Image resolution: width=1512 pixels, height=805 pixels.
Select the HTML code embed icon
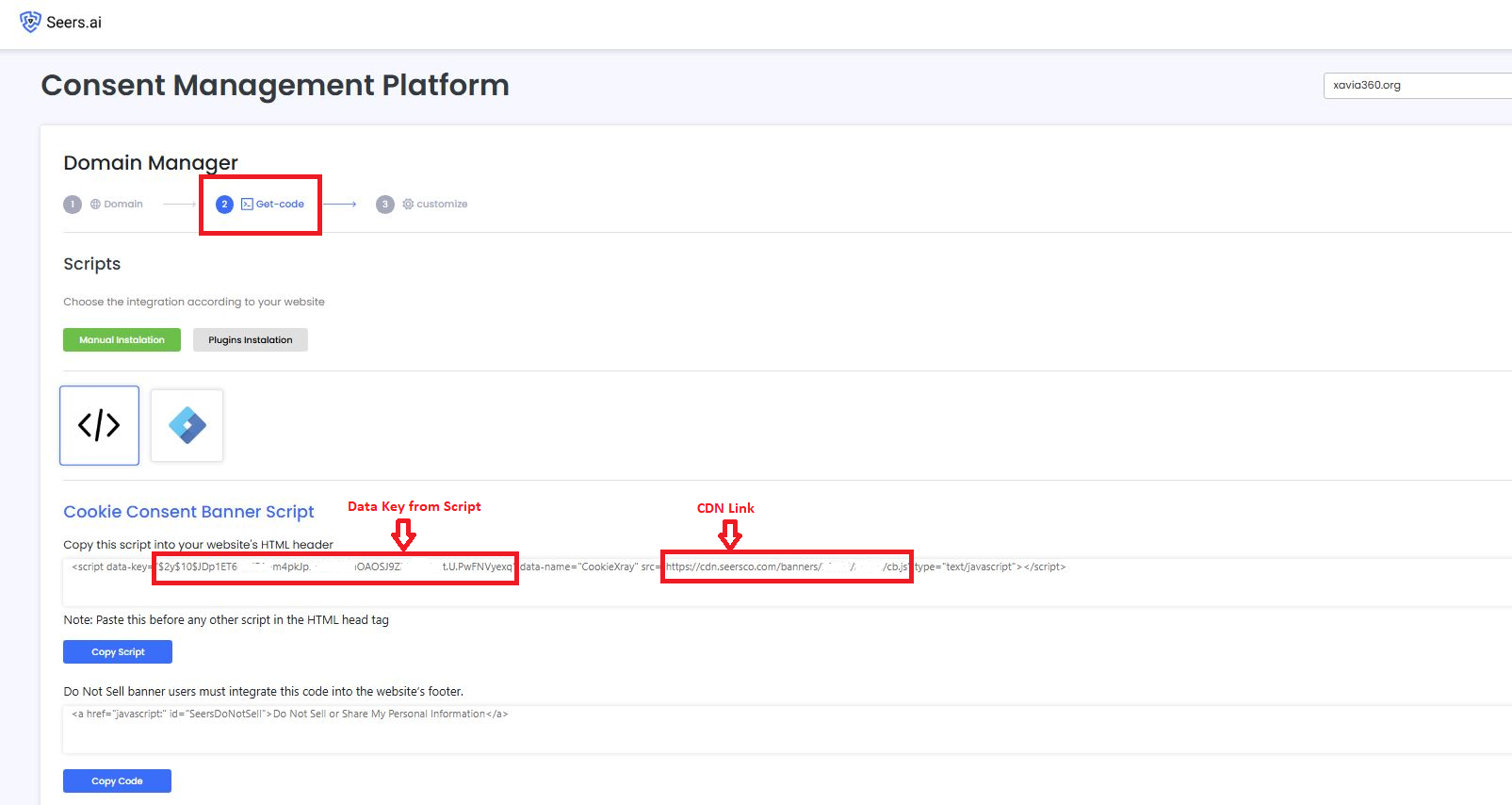click(x=99, y=425)
